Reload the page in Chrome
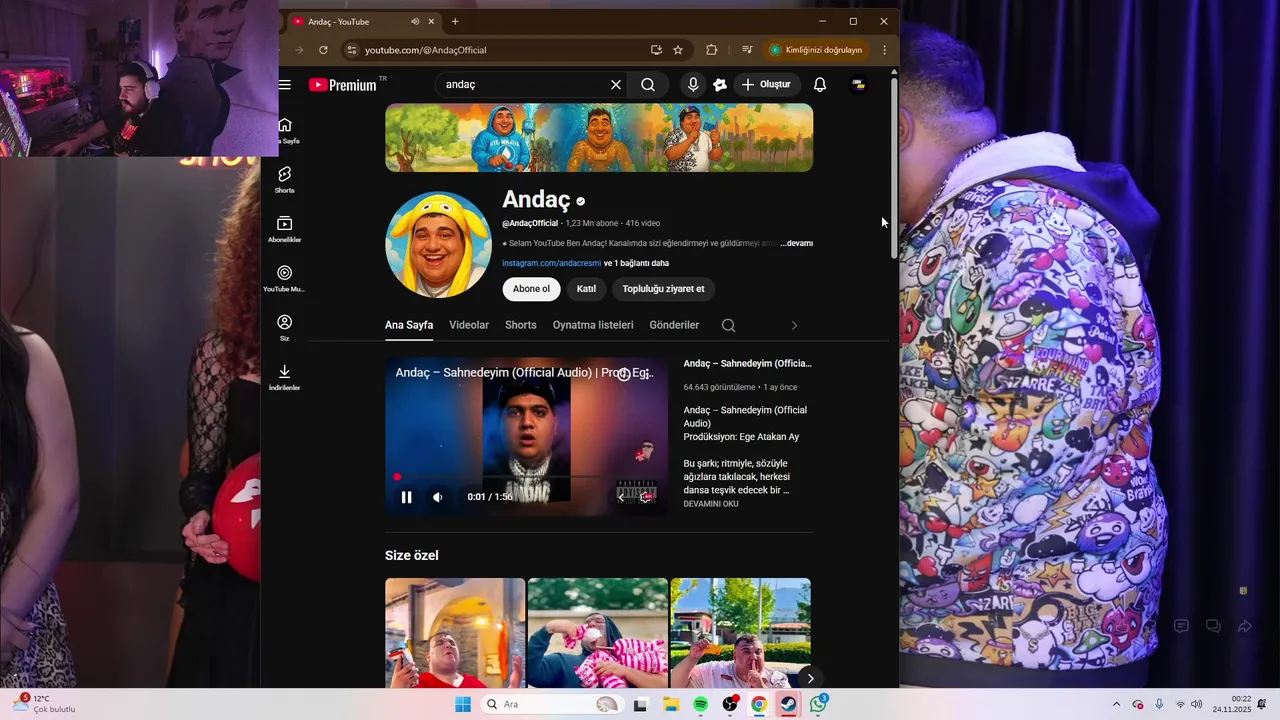1280x720 pixels. tap(323, 50)
